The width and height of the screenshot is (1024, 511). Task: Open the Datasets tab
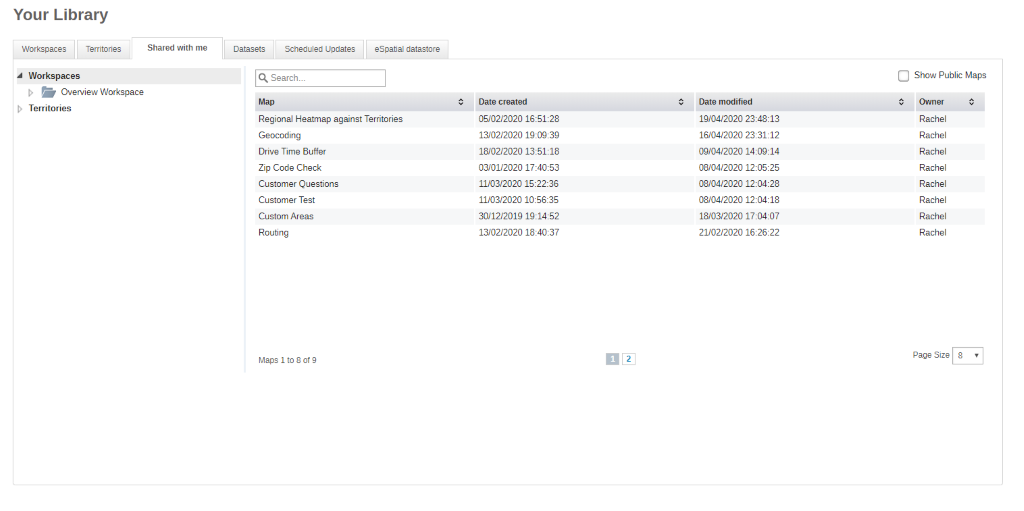point(249,49)
